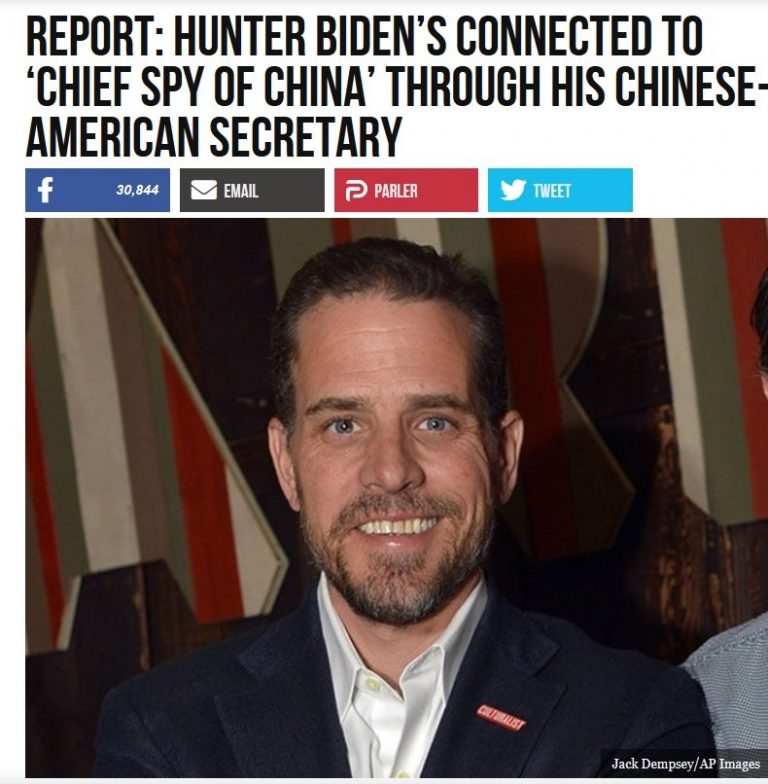Click the empty red area of the Parler button
The width and height of the screenshot is (768, 784).
point(446,190)
